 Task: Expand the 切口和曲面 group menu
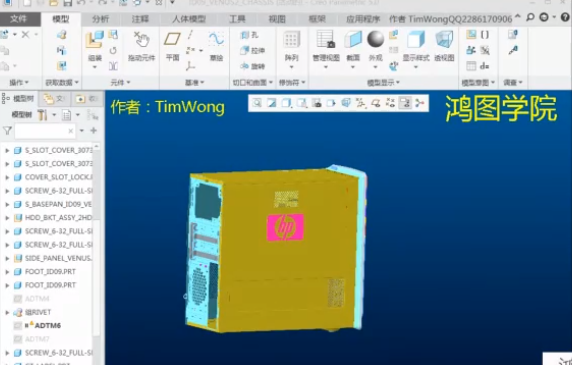tap(252, 83)
